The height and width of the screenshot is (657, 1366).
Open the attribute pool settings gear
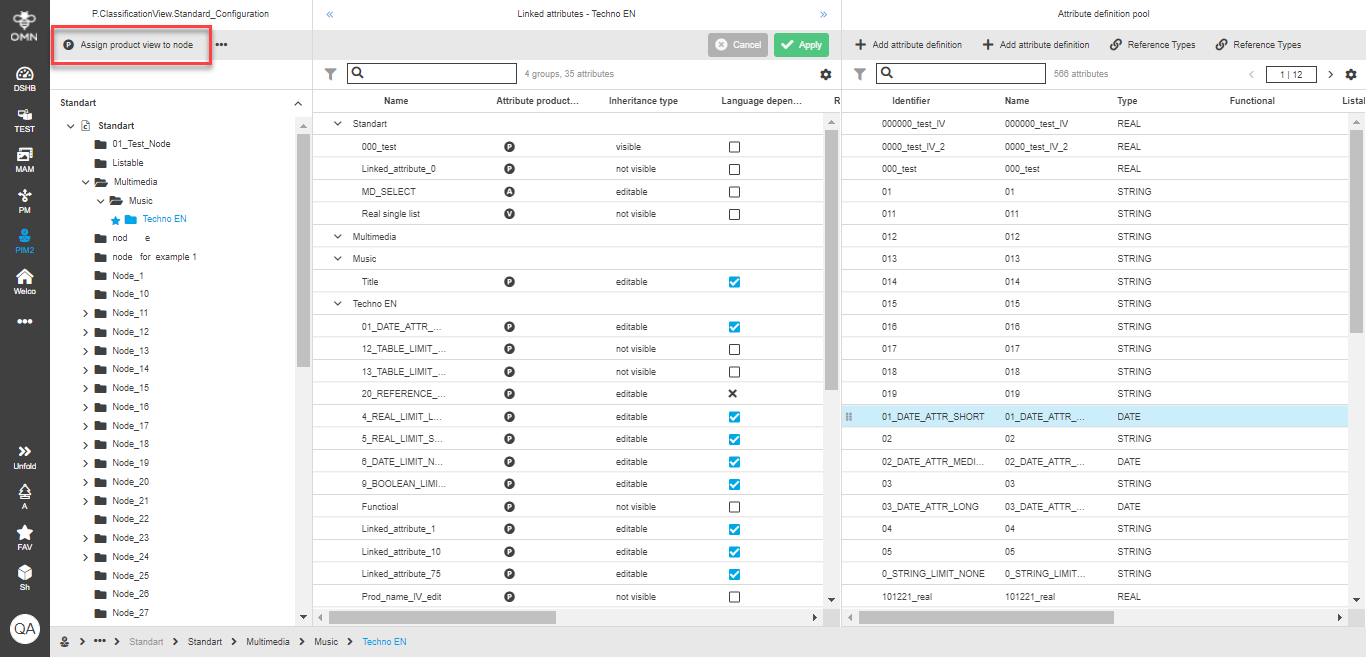pos(1352,73)
